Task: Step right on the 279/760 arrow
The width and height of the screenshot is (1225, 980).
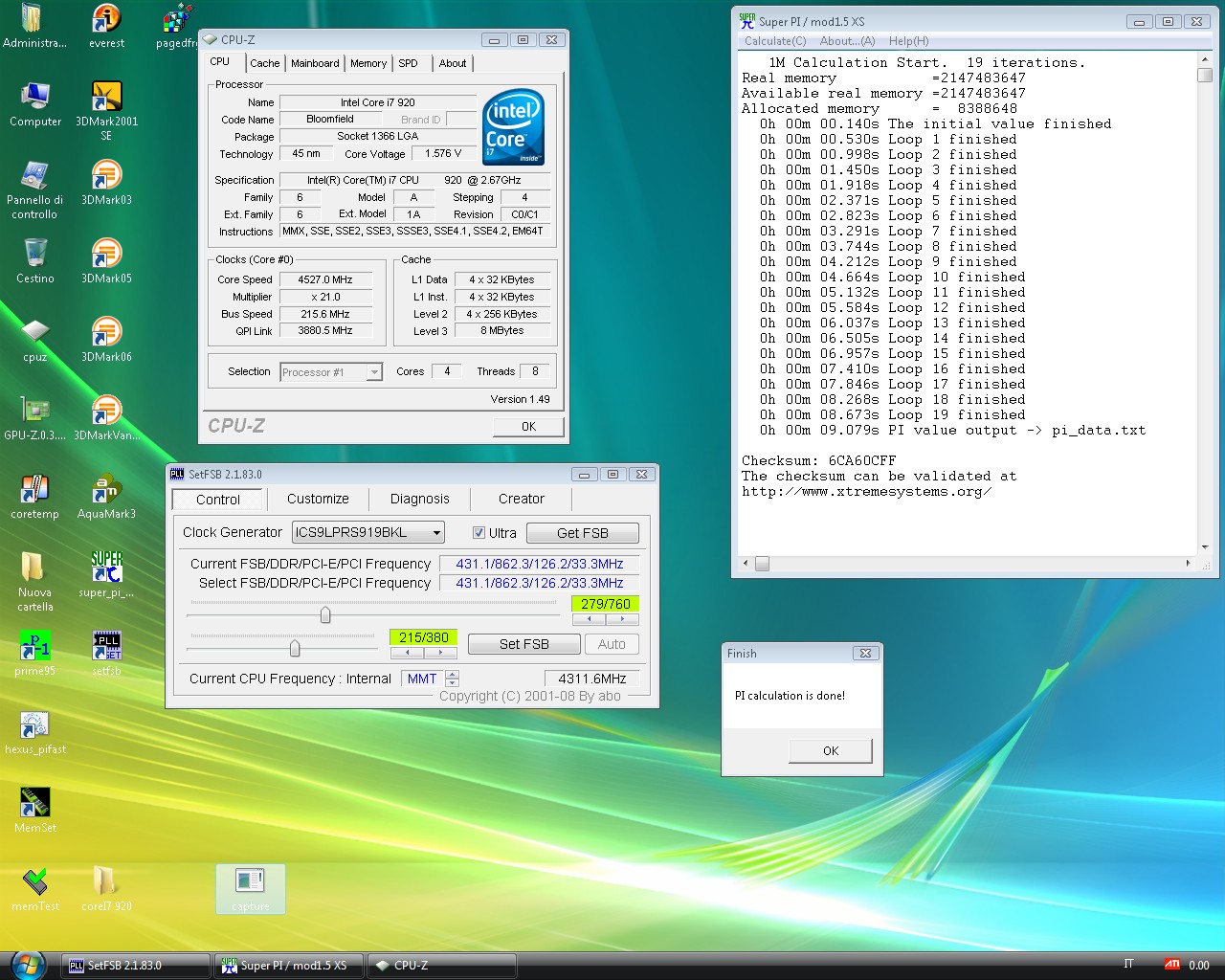Action: pos(622,619)
